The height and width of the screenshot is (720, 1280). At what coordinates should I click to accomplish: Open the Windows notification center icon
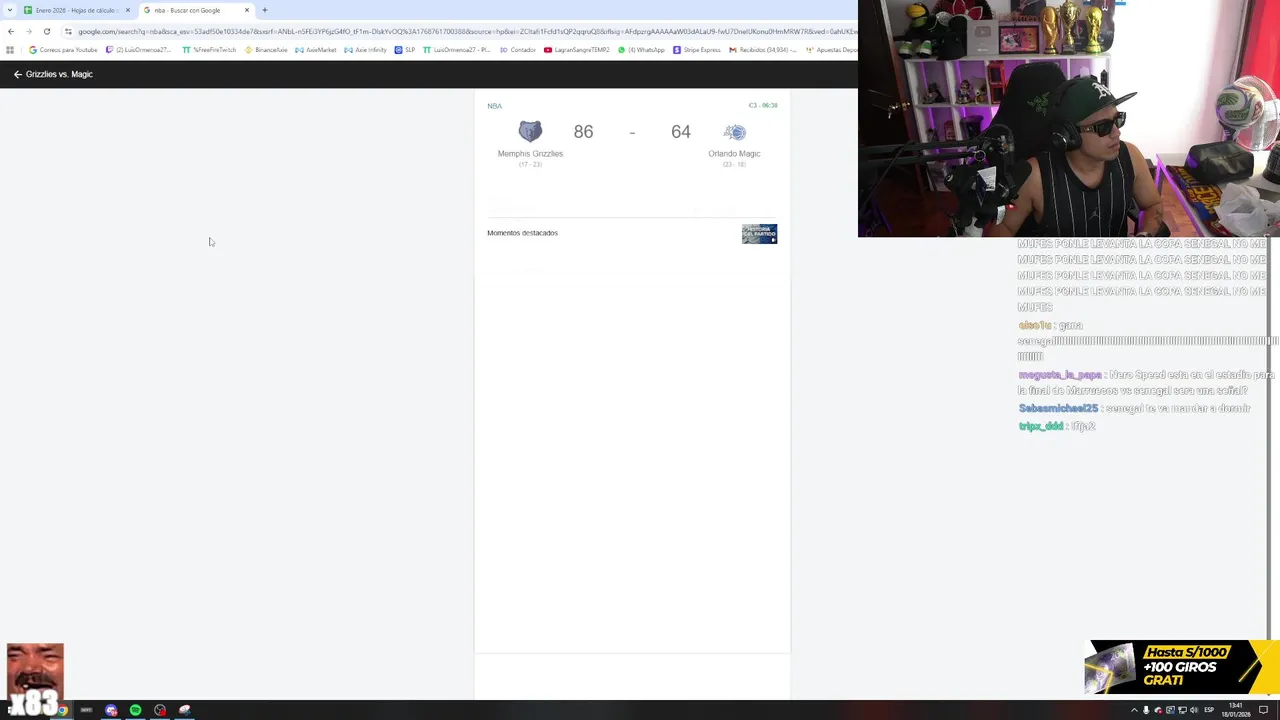coord(1263,710)
